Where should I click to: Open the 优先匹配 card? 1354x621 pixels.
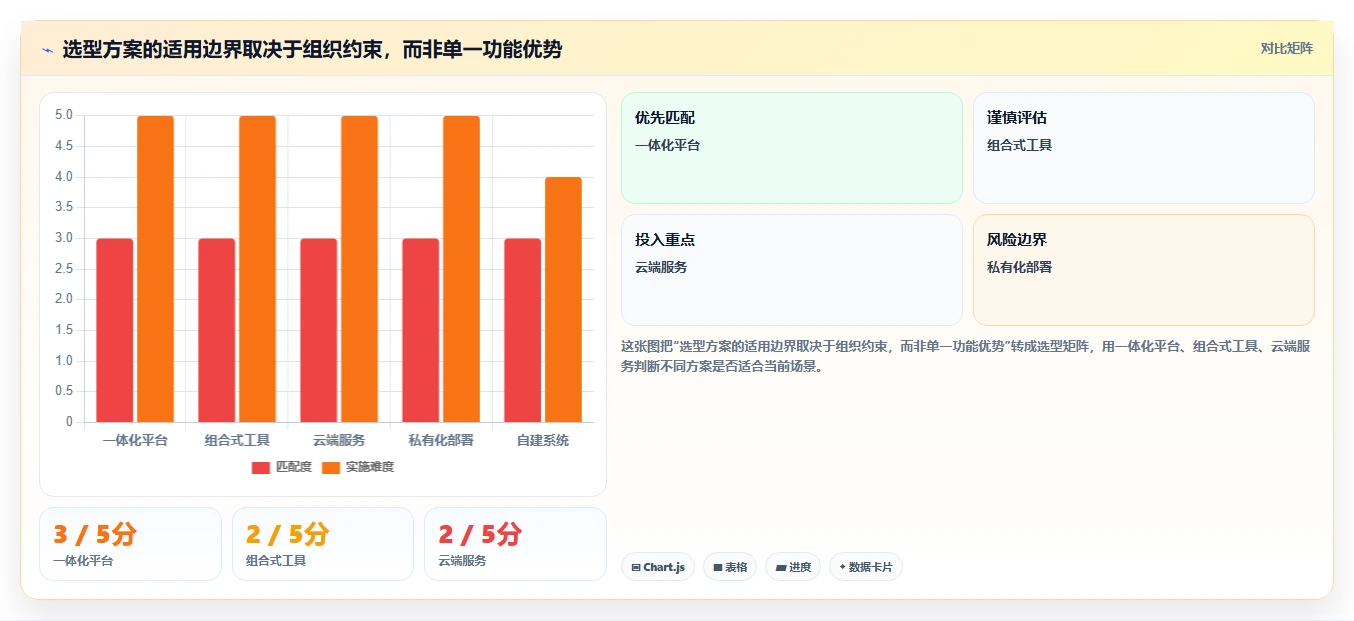coord(792,148)
